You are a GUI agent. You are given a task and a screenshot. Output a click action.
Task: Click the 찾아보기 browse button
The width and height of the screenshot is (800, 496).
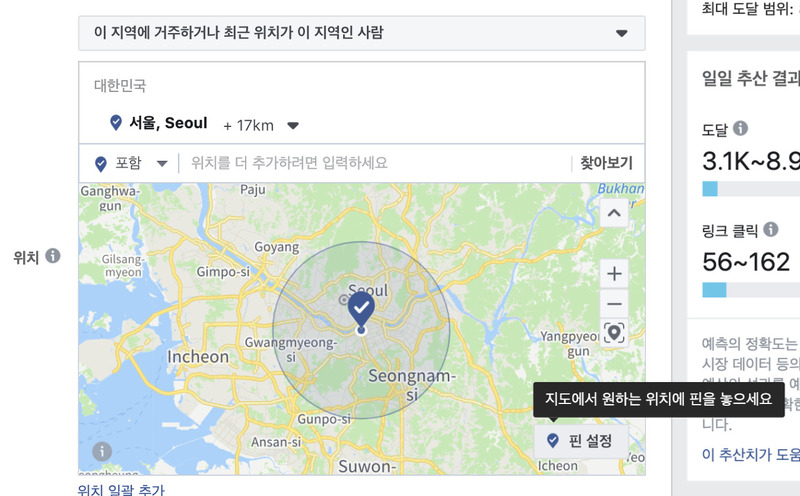(606, 163)
